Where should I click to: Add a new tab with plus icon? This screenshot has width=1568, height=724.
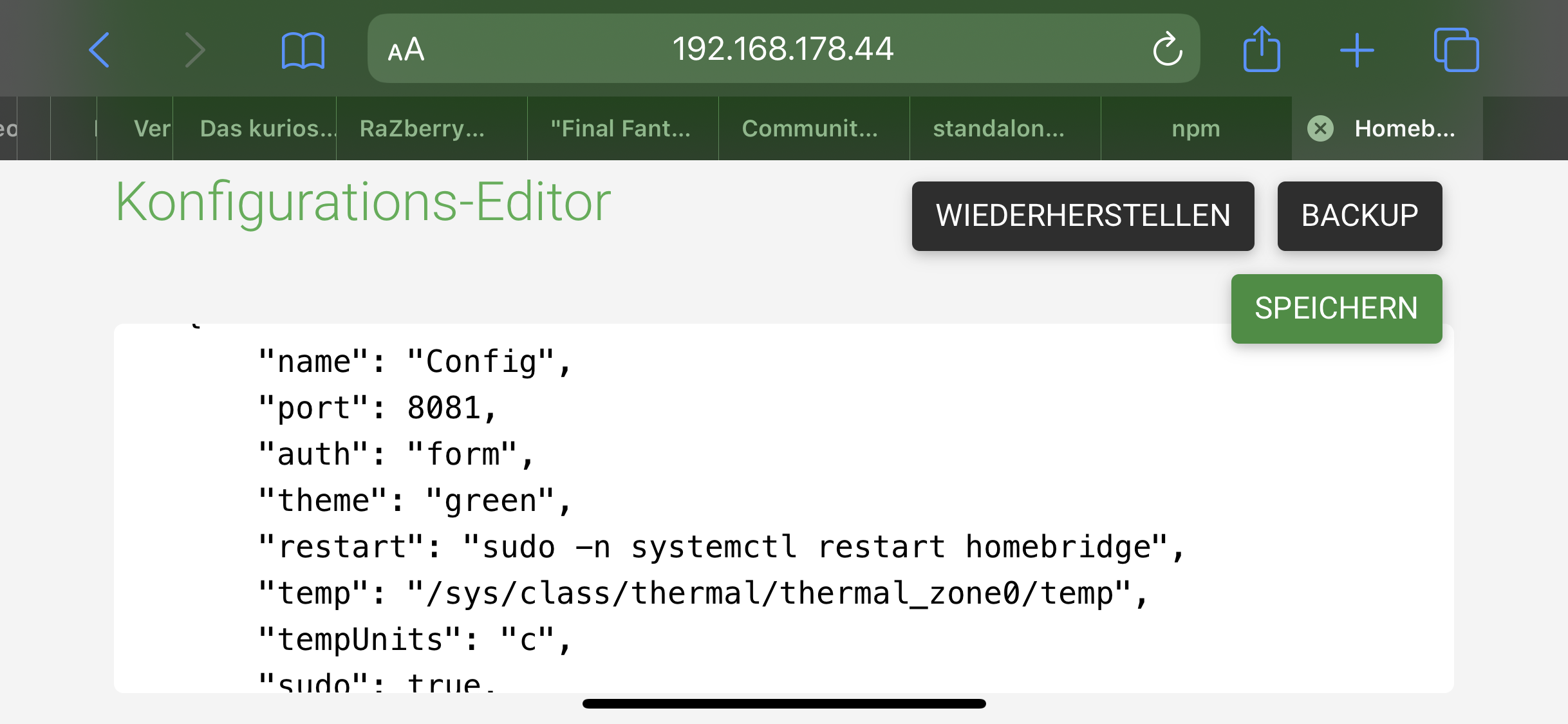point(1357,50)
